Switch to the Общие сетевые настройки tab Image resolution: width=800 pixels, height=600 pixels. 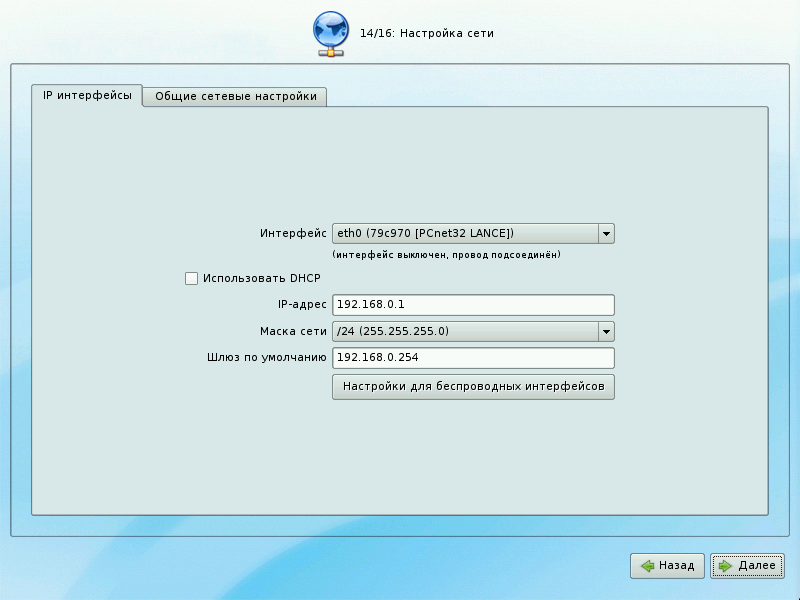[x=236, y=97]
